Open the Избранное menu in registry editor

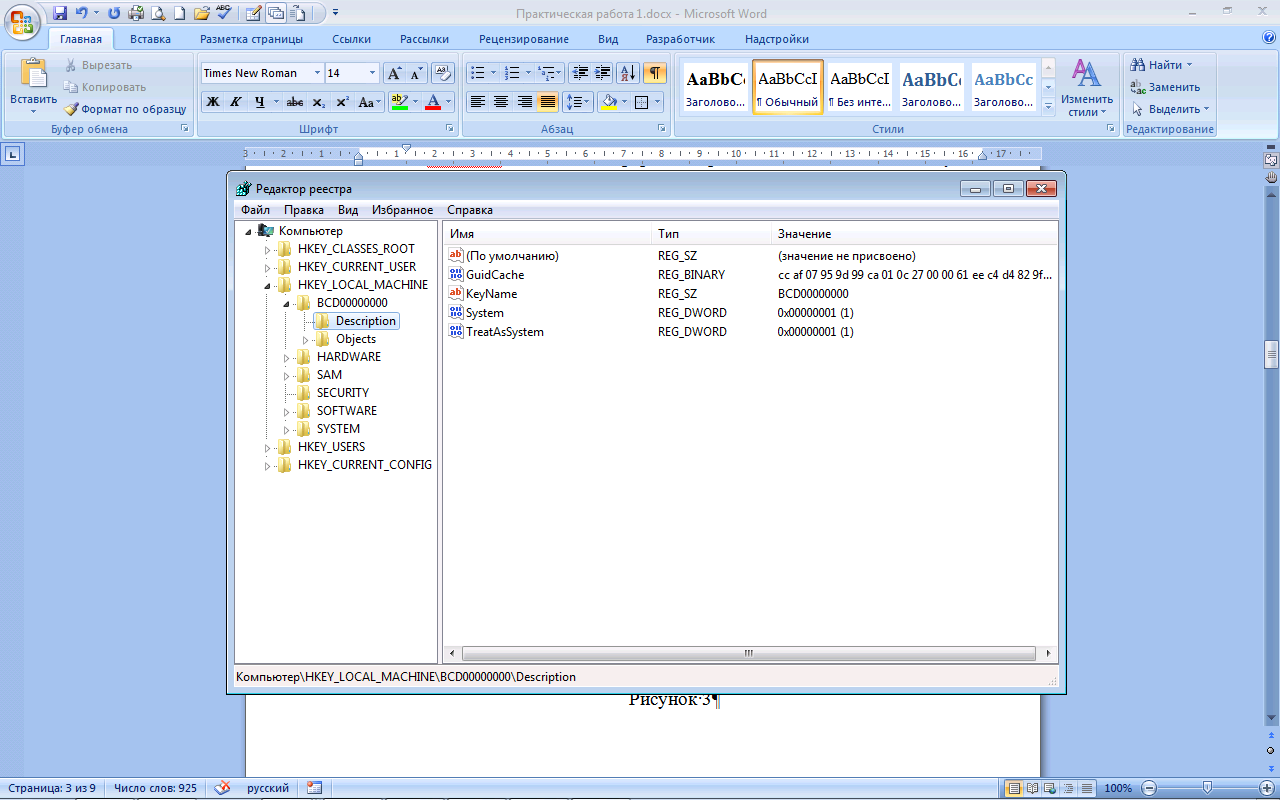pos(402,210)
